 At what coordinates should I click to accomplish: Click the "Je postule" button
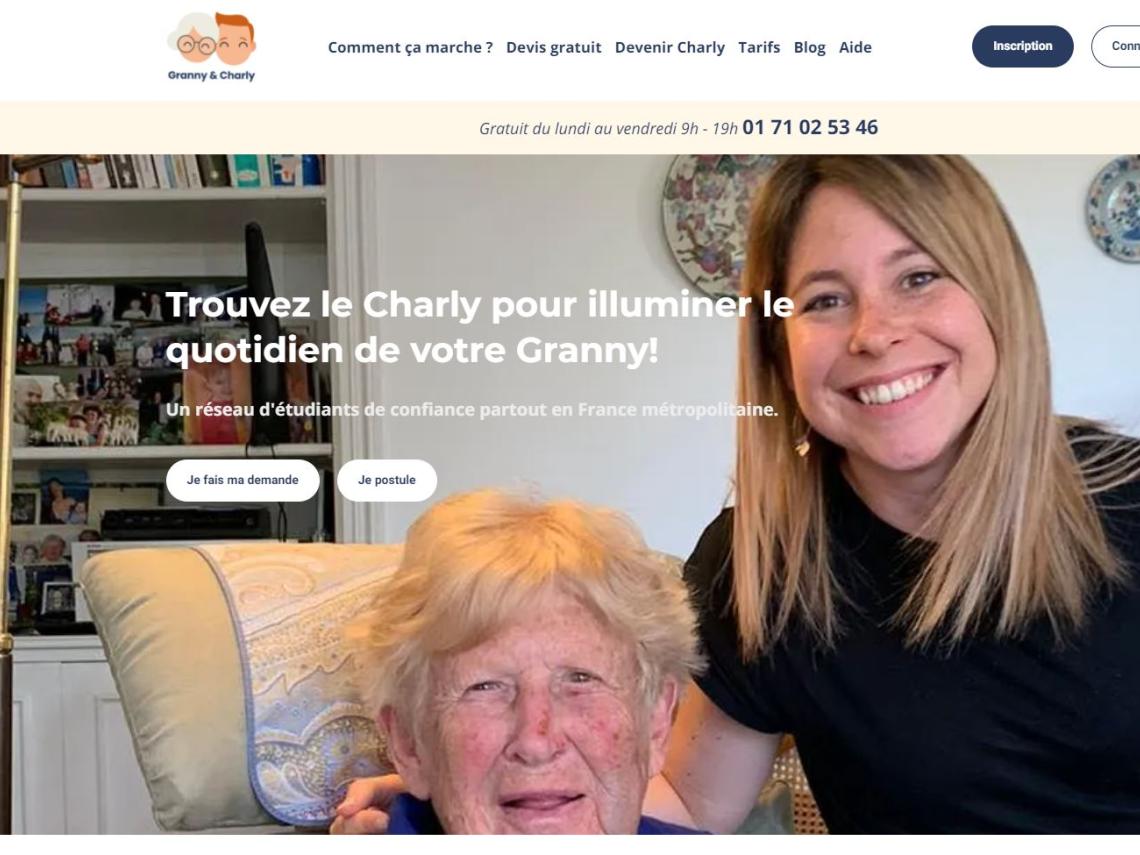point(387,480)
